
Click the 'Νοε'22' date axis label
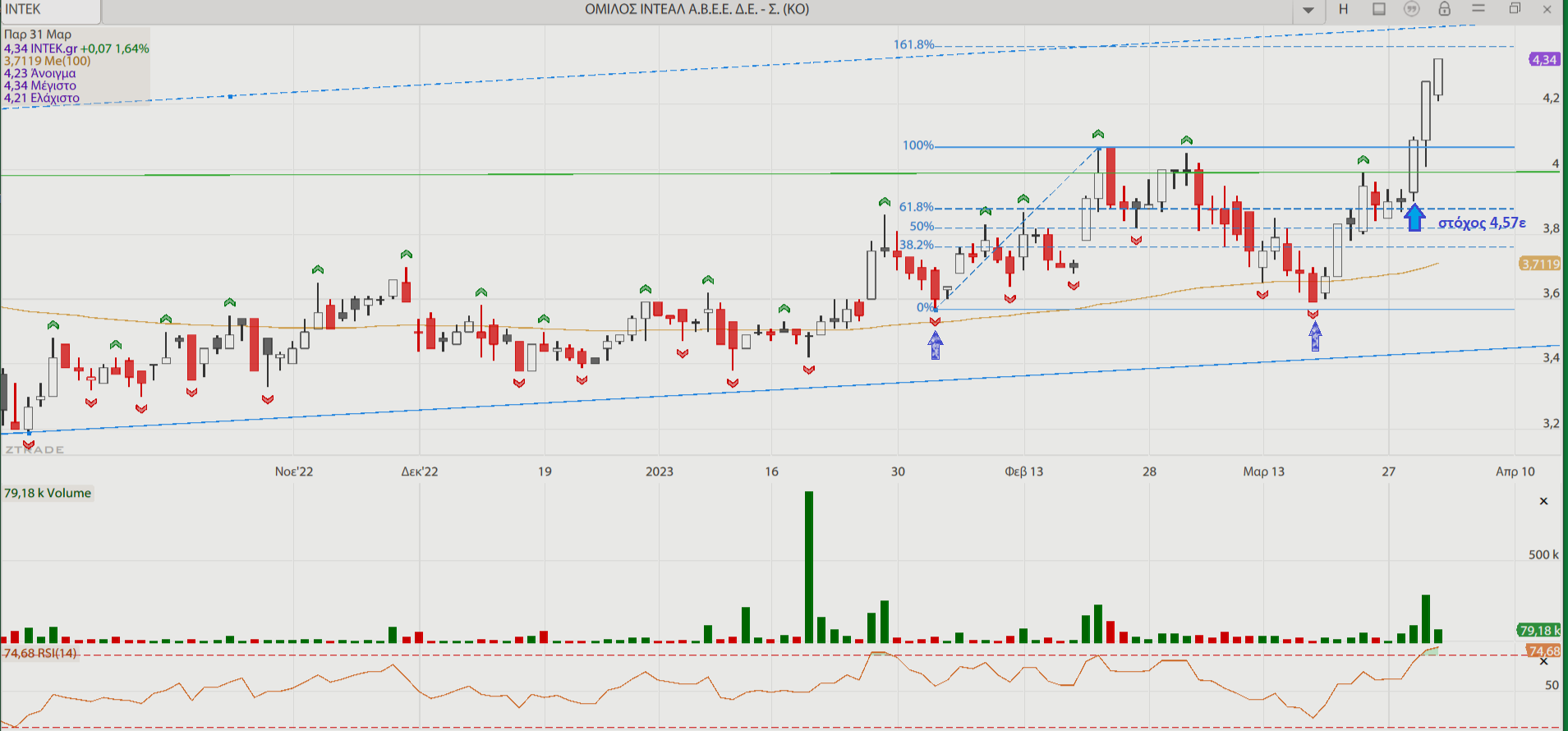pos(294,471)
